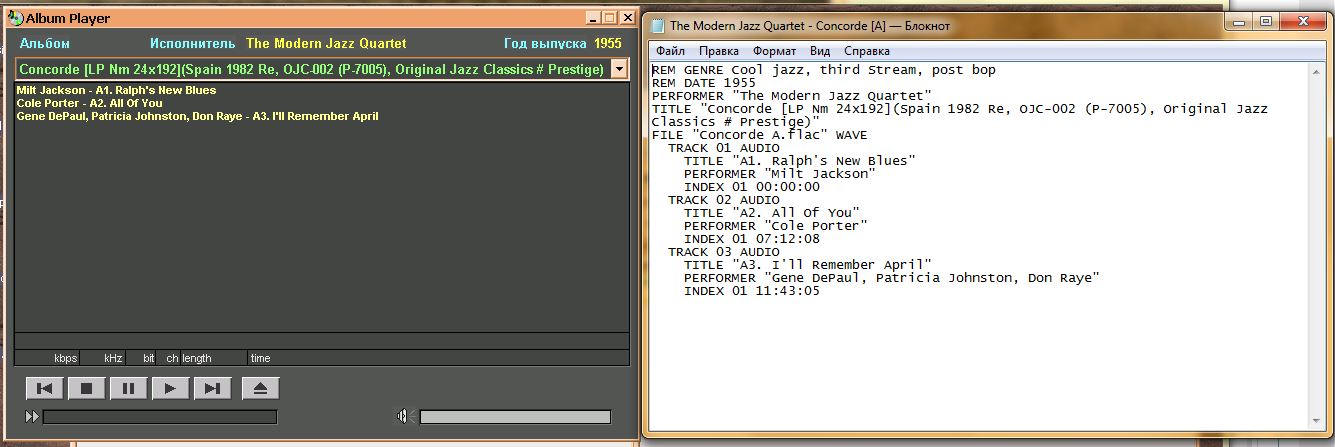Select track A3. I'll Remember April

(197, 116)
